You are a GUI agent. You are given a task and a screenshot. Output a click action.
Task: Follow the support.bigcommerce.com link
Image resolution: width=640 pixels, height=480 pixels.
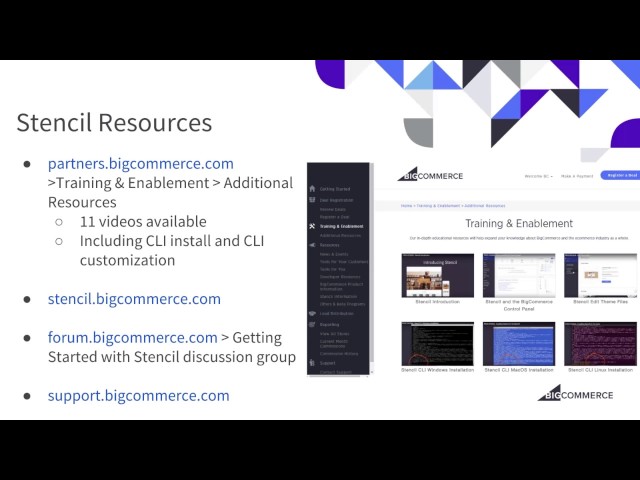click(x=139, y=396)
